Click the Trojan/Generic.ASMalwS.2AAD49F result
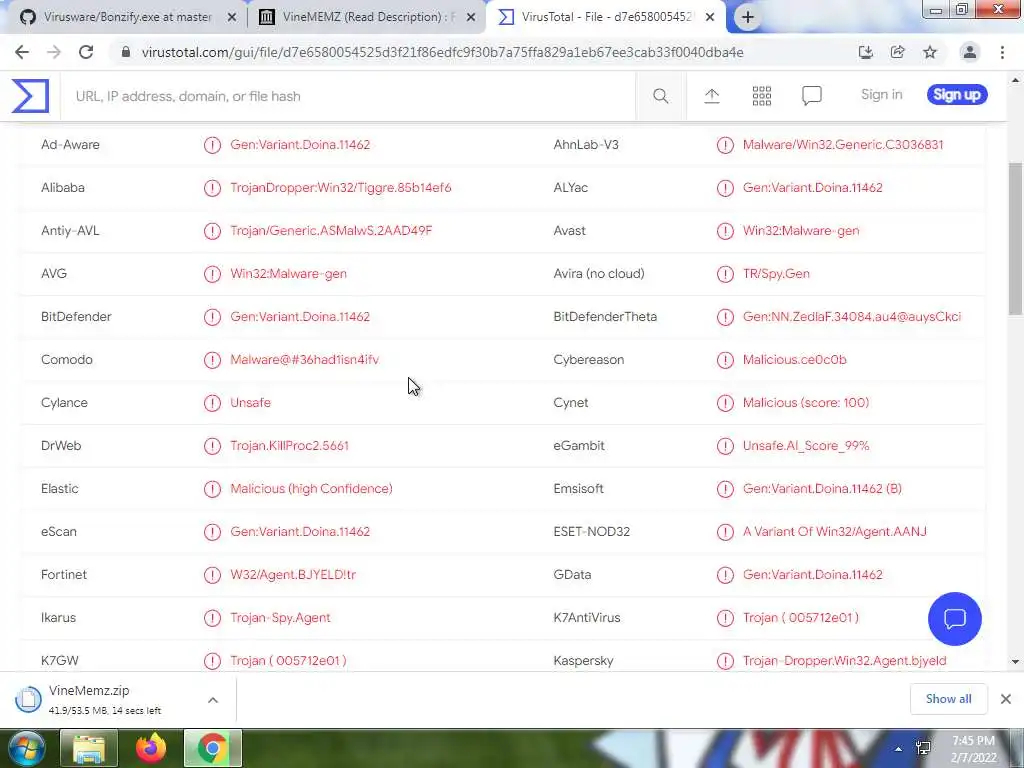Screen dimensions: 1024x768 coord(331,231)
